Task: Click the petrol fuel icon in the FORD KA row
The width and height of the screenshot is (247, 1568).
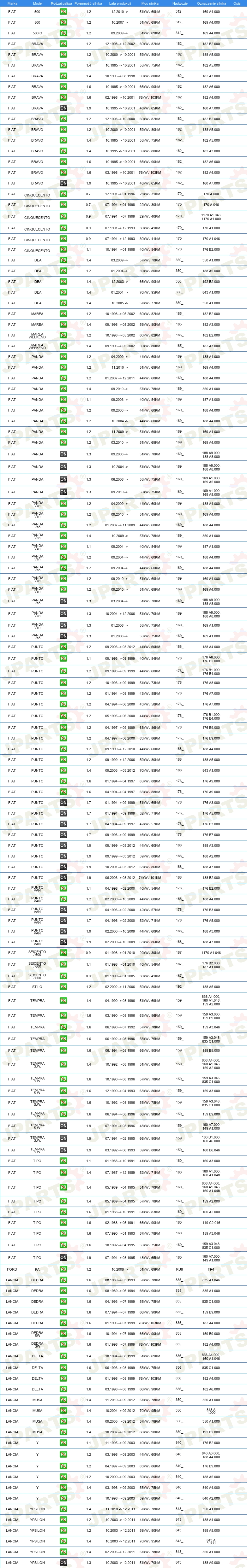Action: tap(63, 1269)
